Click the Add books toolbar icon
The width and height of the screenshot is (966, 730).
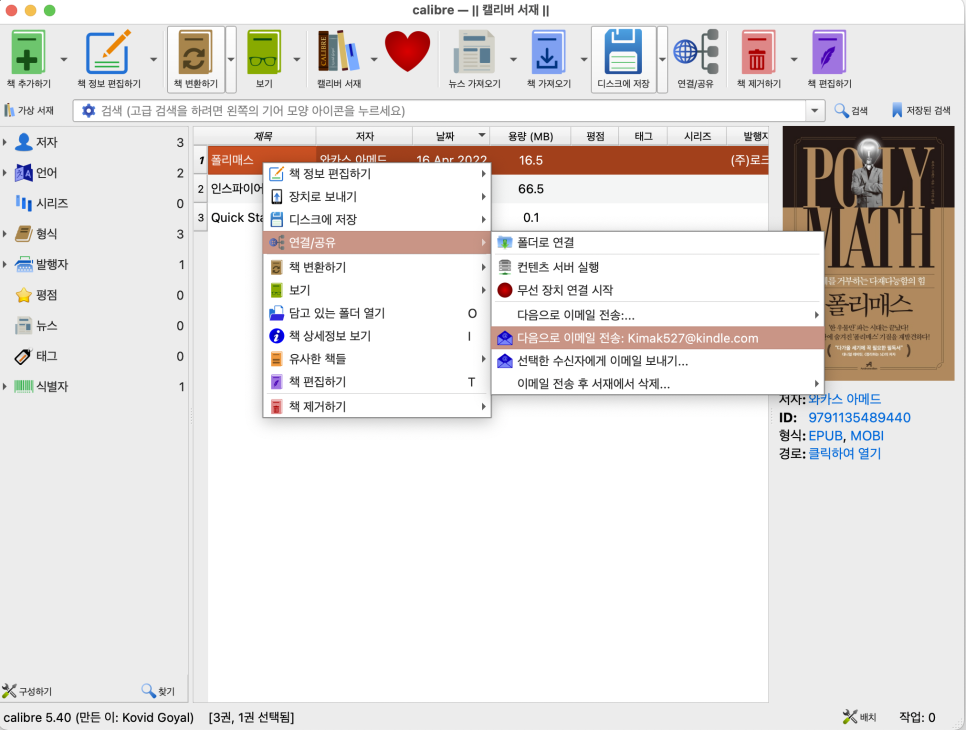[28, 52]
